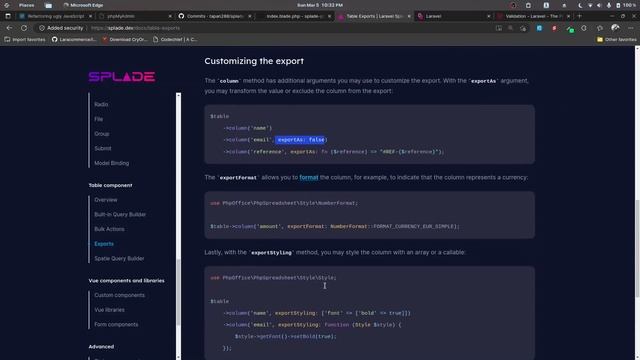640x360 pixels.
Task: Click the red extension icon in toolbar
Action: point(554,28)
